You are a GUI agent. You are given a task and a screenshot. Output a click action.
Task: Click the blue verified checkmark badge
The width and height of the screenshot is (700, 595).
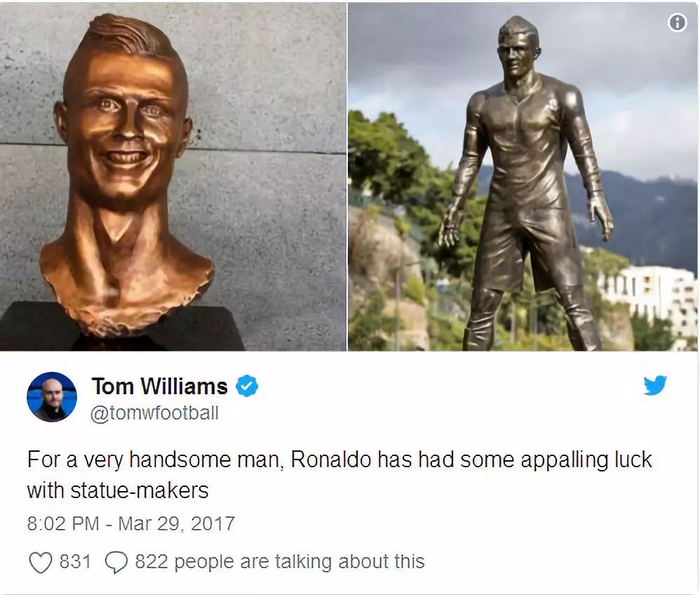tap(247, 386)
